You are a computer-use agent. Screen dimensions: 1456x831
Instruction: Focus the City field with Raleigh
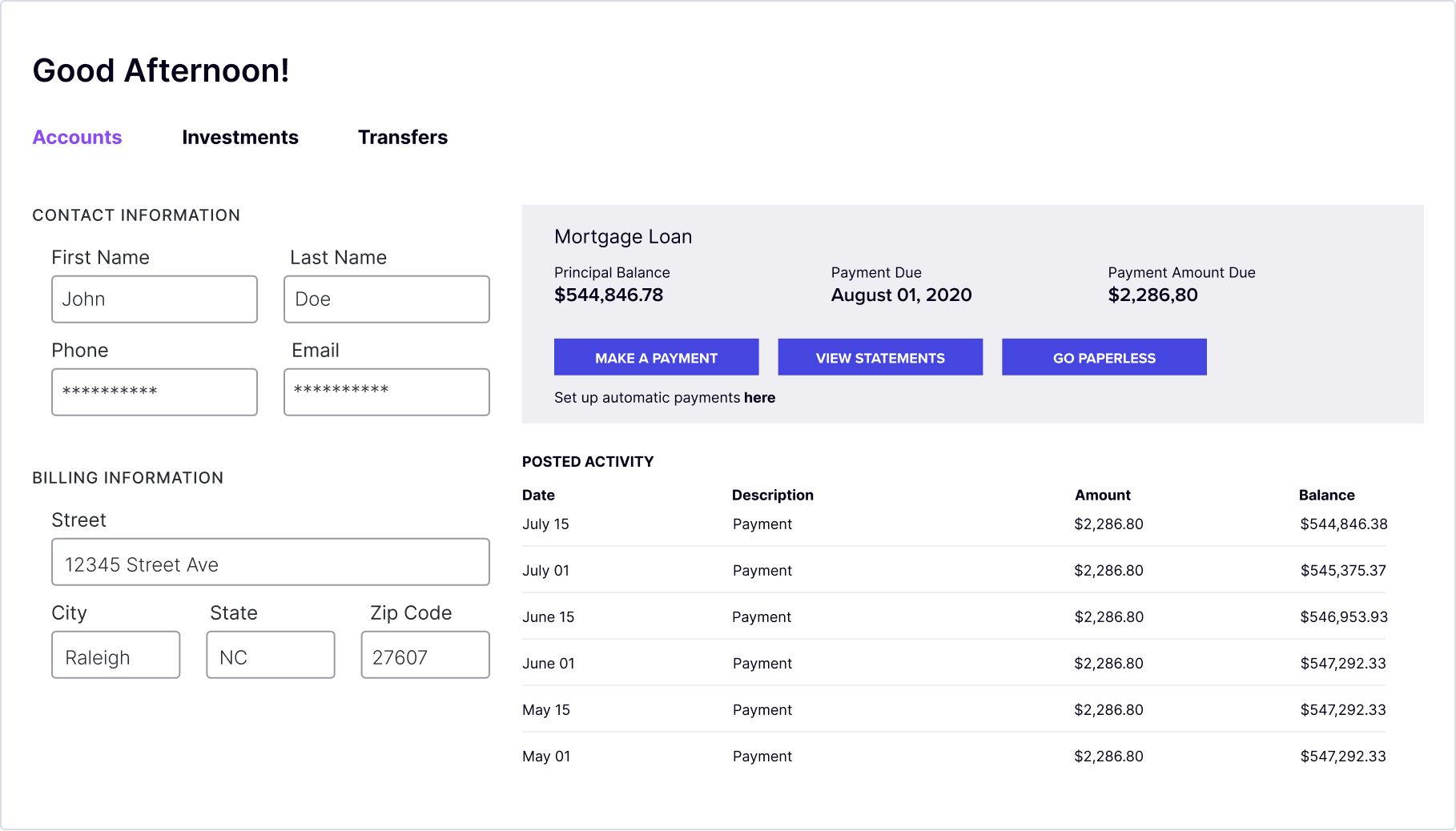116,655
